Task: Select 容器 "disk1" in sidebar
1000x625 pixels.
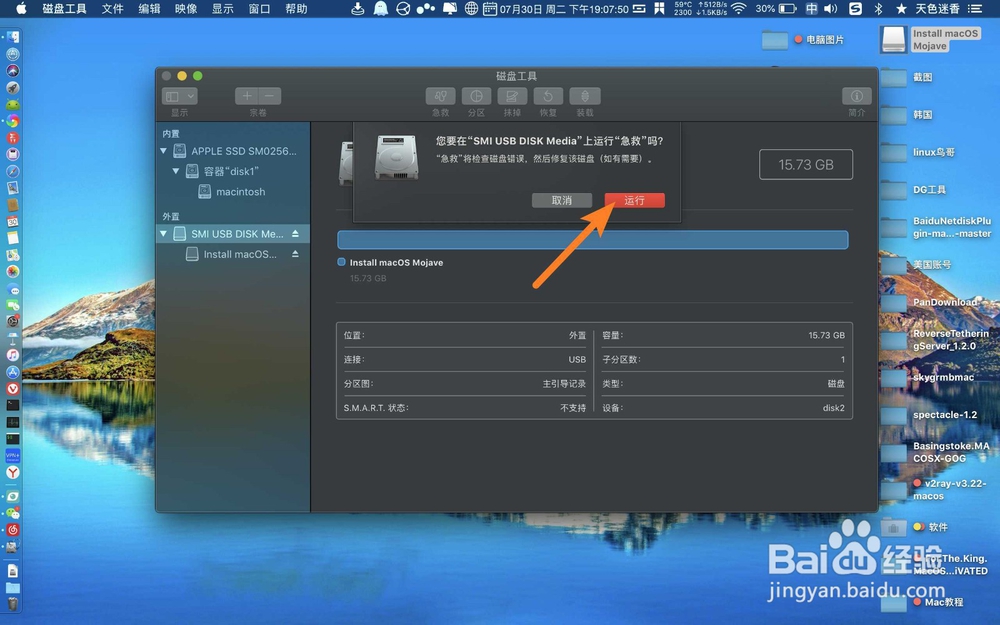Action: pyautogui.click(x=233, y=171)
